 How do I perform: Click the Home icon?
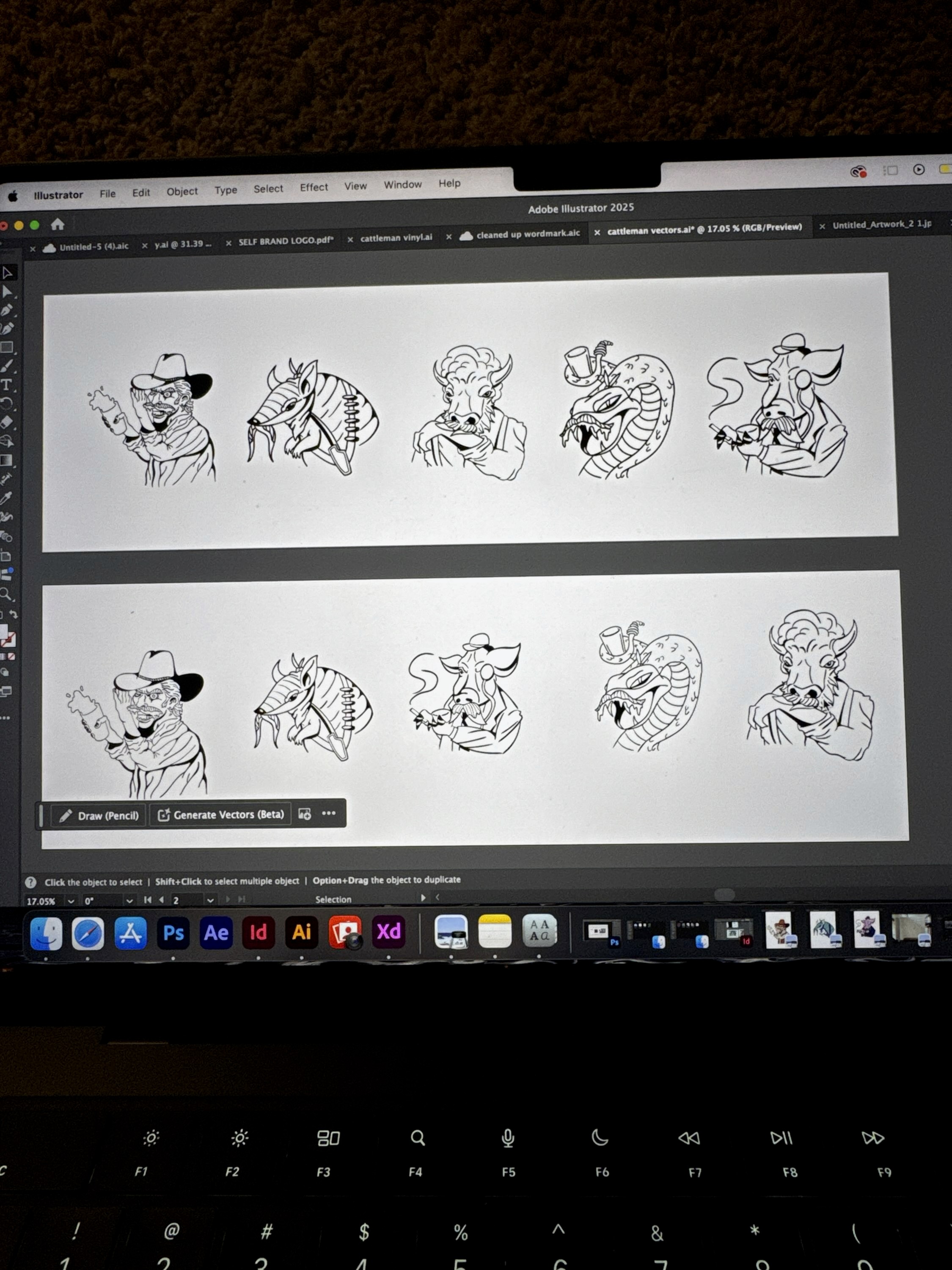[58, 224]
